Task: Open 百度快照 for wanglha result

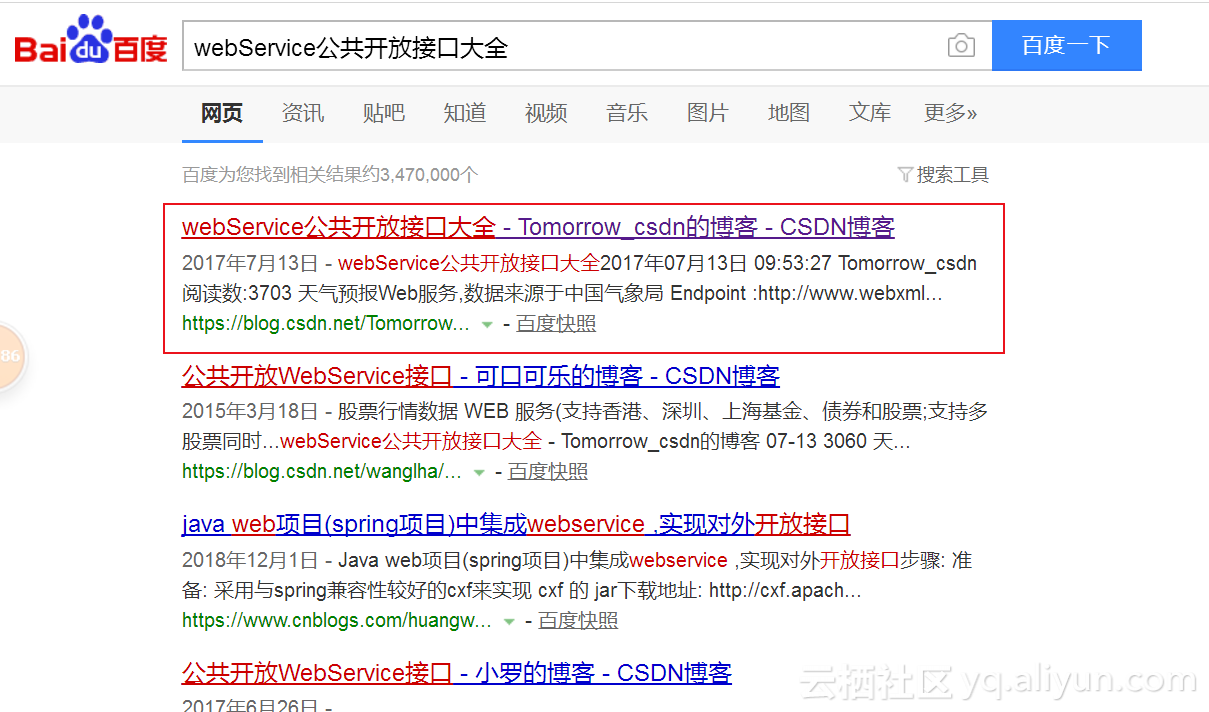Action: coord(548,471)
